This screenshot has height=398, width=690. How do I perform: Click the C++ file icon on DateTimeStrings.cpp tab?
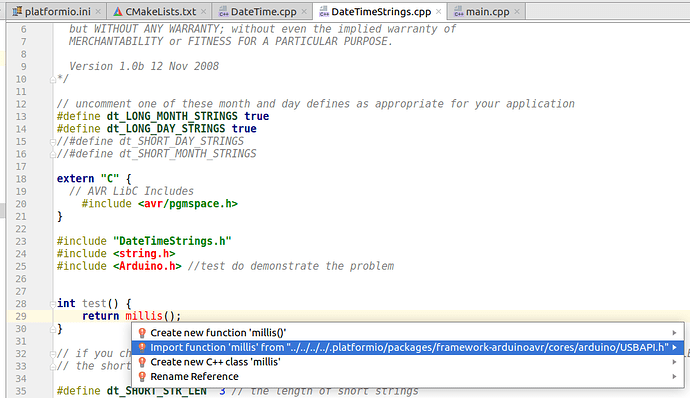[324, 12]
